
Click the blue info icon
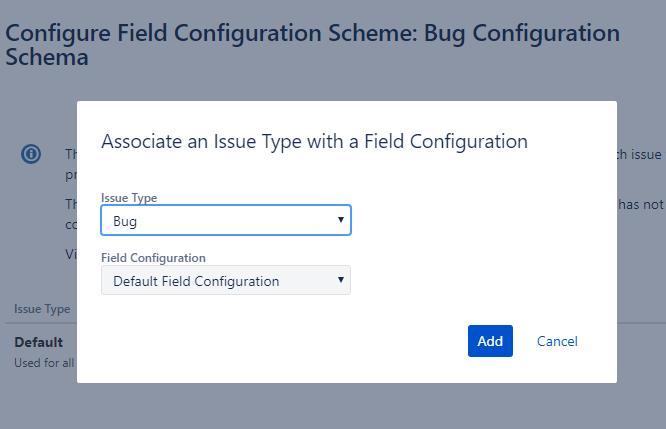coord(31,154)
